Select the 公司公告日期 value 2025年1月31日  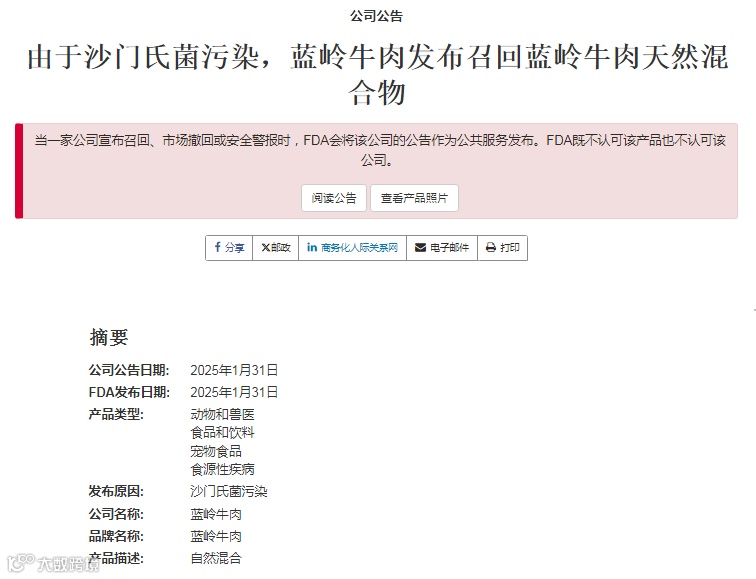(x=234, y=370)
